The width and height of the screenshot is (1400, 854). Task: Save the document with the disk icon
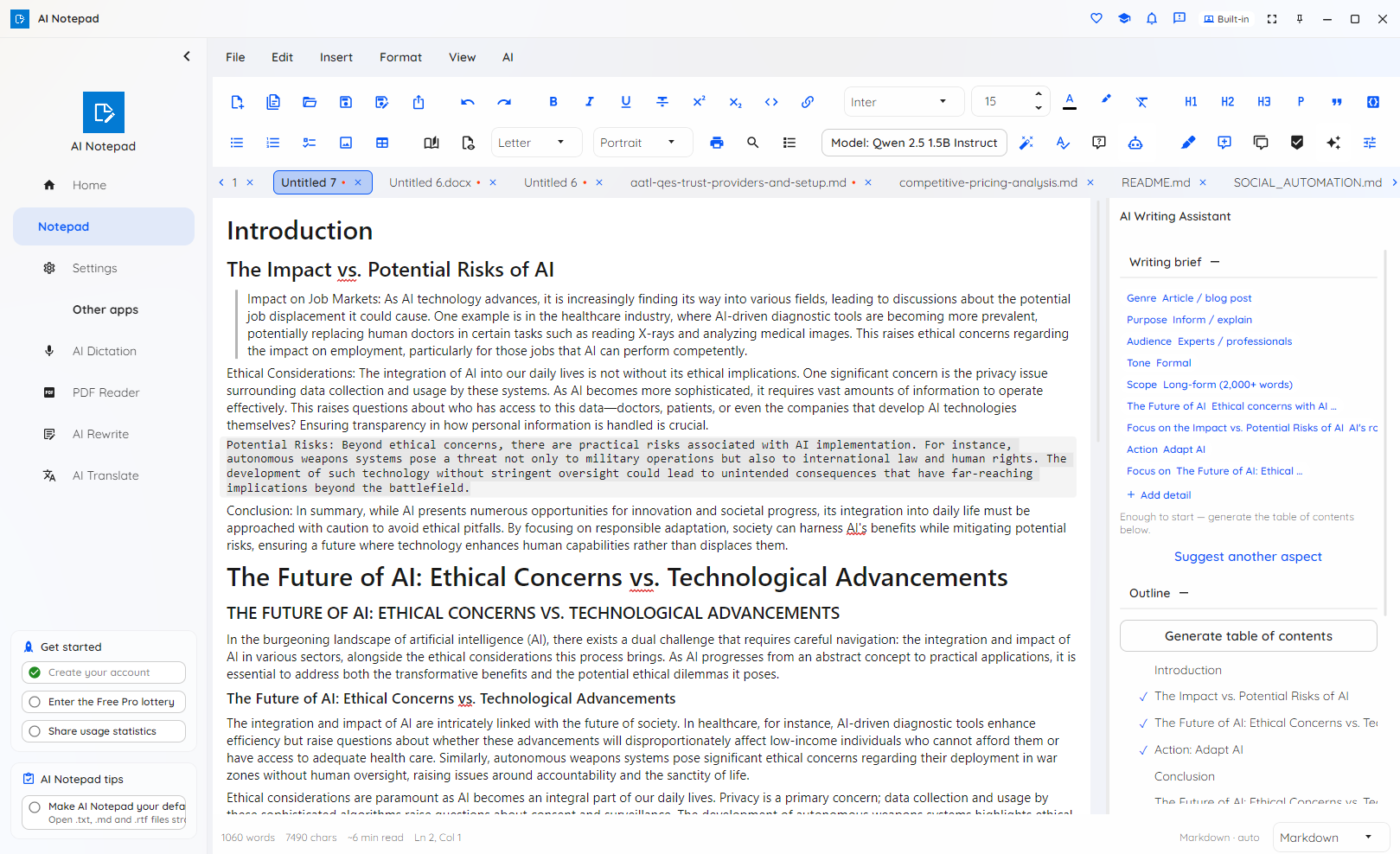346,102
